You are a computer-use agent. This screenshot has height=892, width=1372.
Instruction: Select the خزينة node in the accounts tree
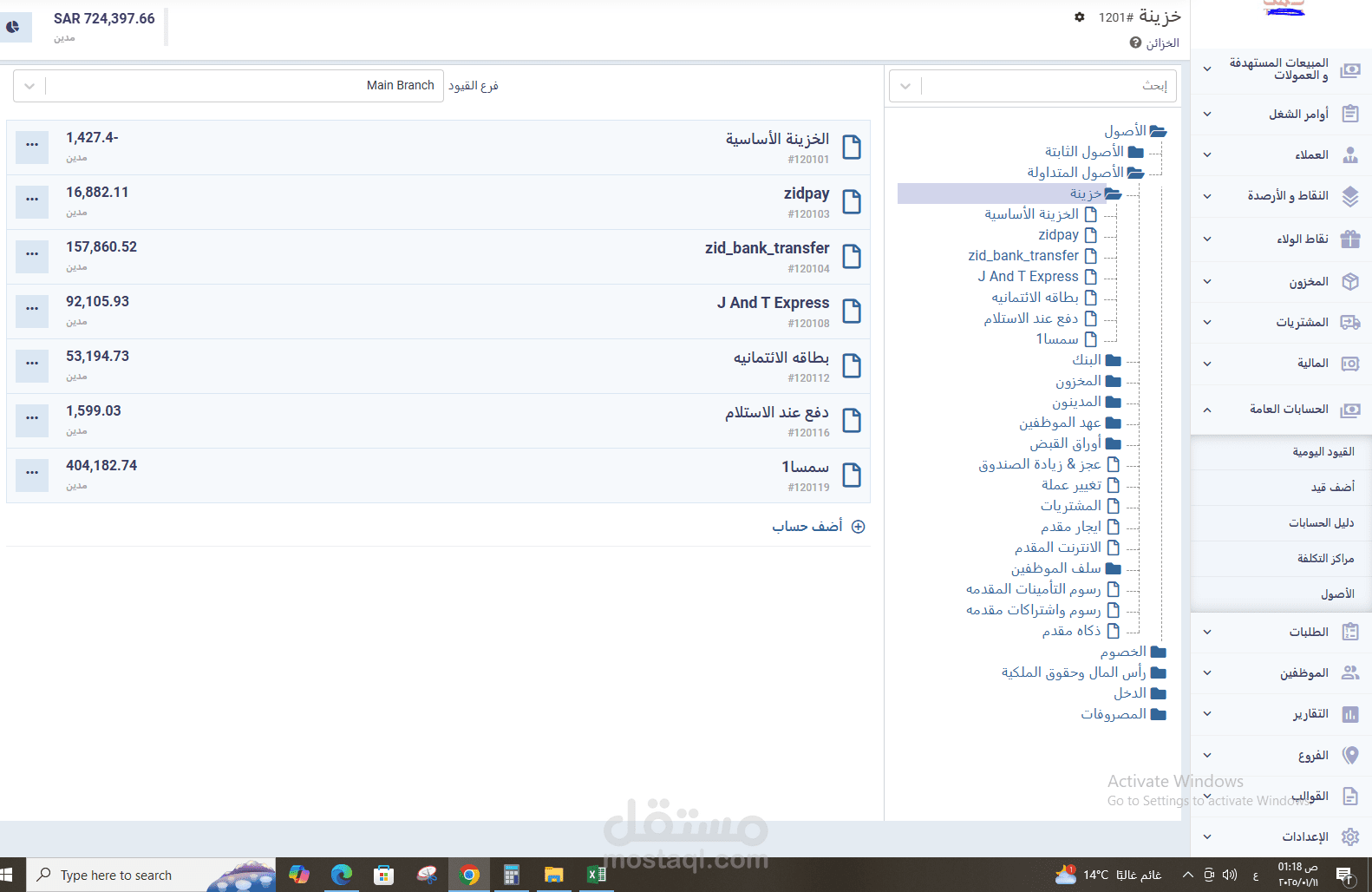1086,193
